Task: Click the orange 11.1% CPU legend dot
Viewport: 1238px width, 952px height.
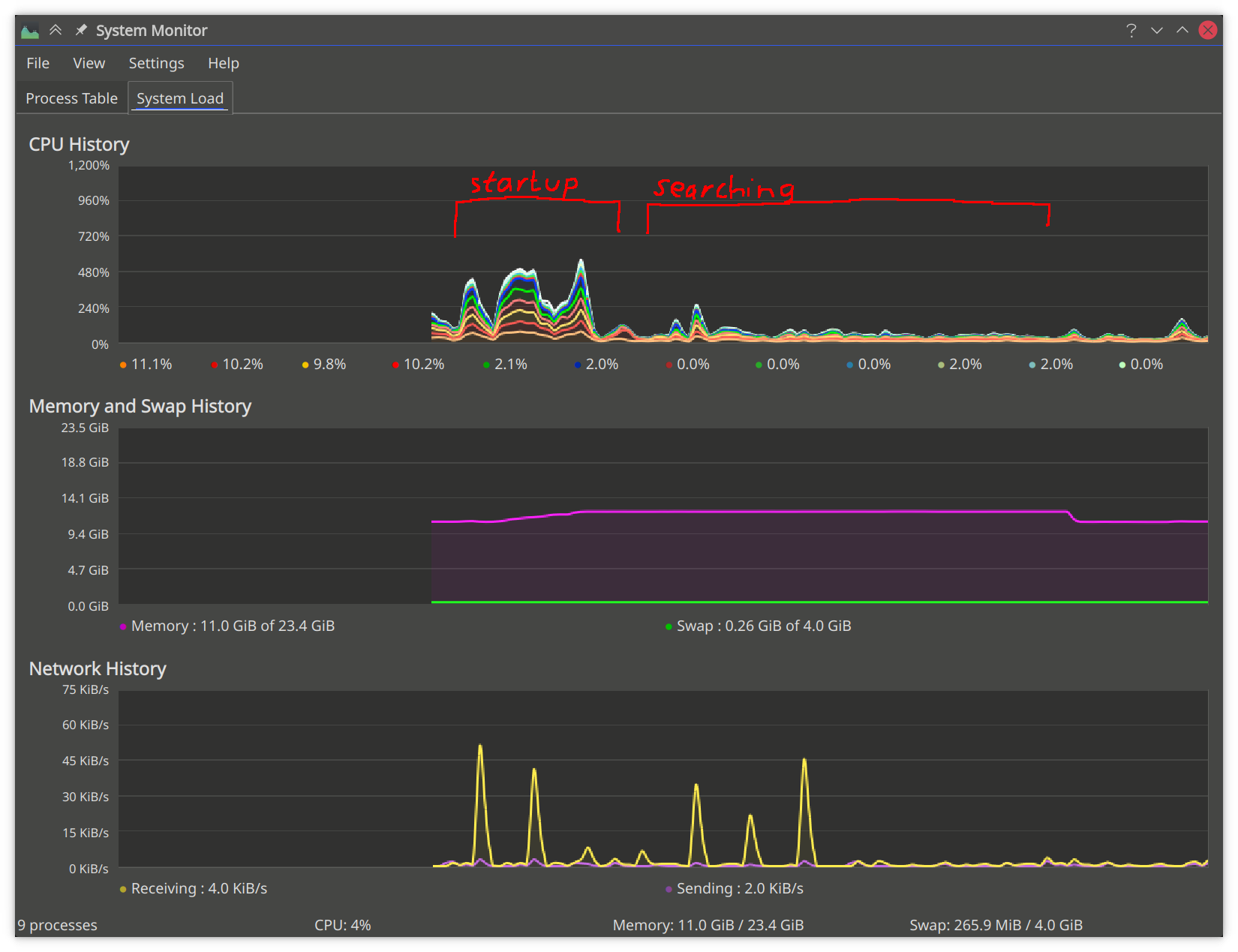Action: point(122,364)
